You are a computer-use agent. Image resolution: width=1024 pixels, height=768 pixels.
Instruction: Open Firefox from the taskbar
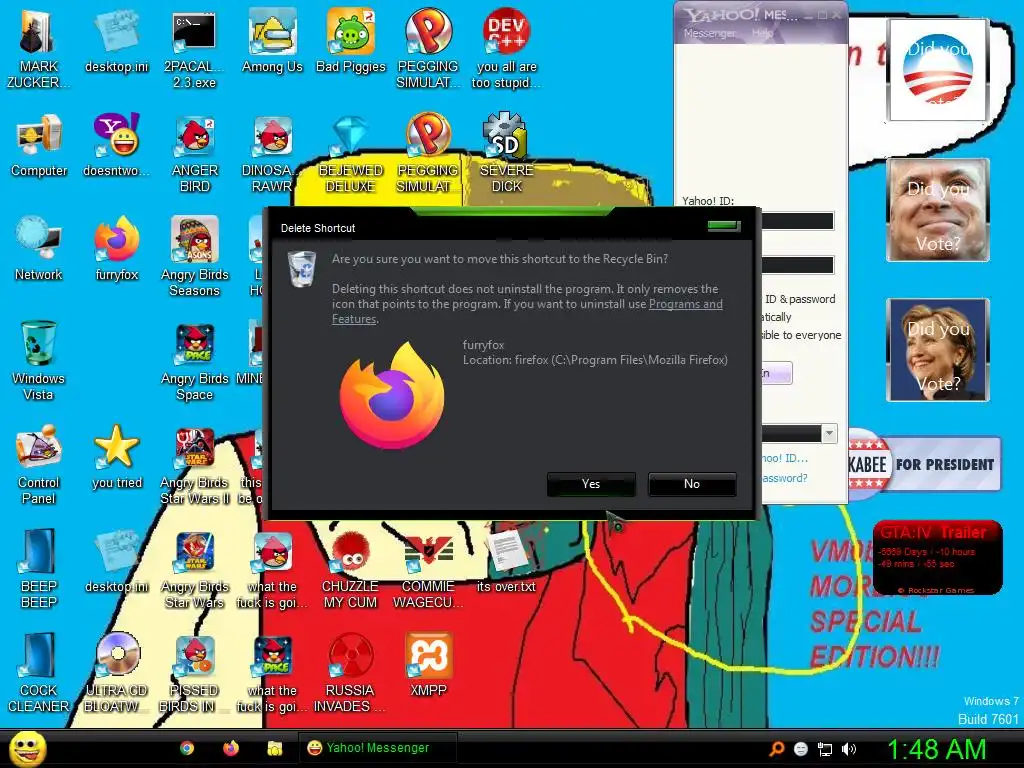[x=231, y=748]
